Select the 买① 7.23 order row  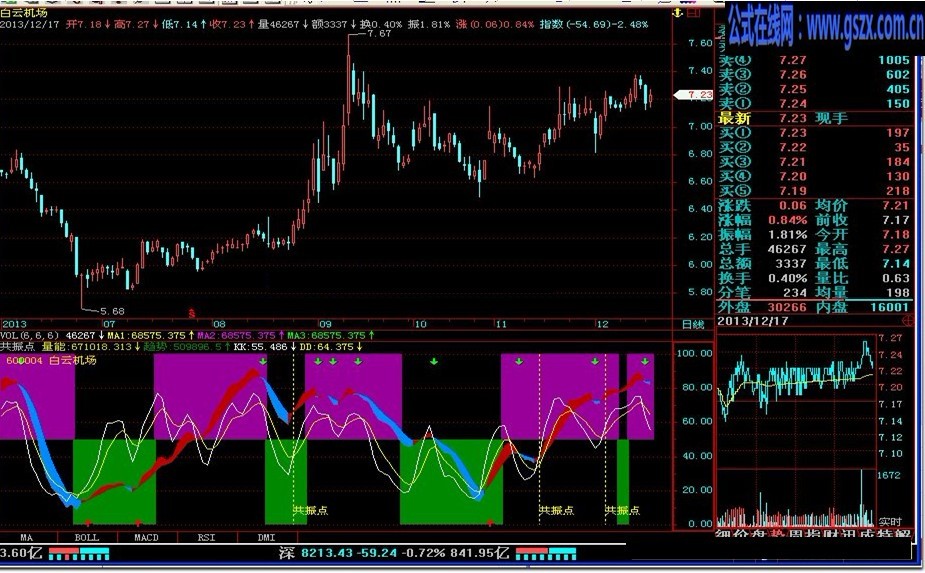click(x=814, y=133)
